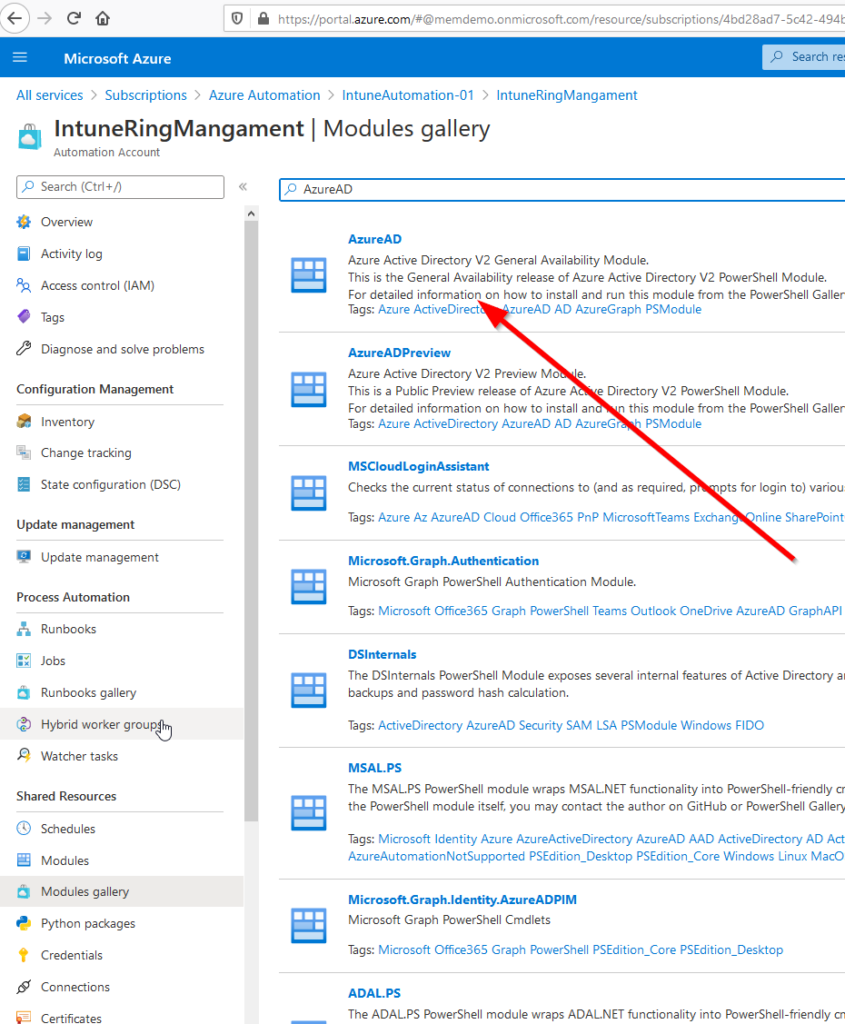Click the Jobs icon
Image resolution: width=845 pixels, height=1024 pixels.
[x=24, y=661]
